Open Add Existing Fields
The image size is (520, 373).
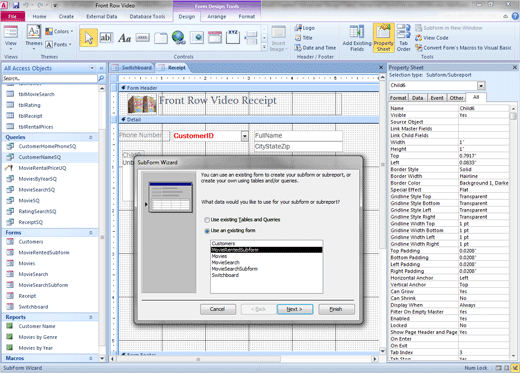coord(357,38)
